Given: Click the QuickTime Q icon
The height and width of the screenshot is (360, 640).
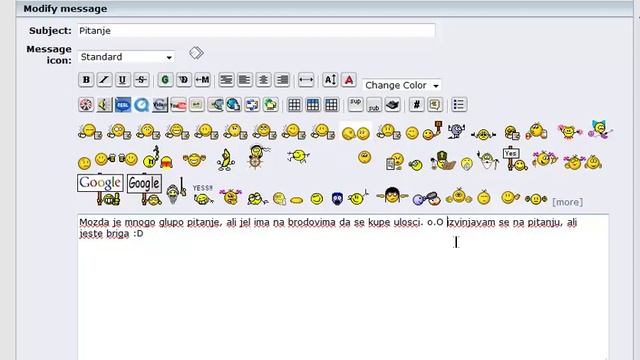Looking at the screenshot, I should click(x=142, y=105).
